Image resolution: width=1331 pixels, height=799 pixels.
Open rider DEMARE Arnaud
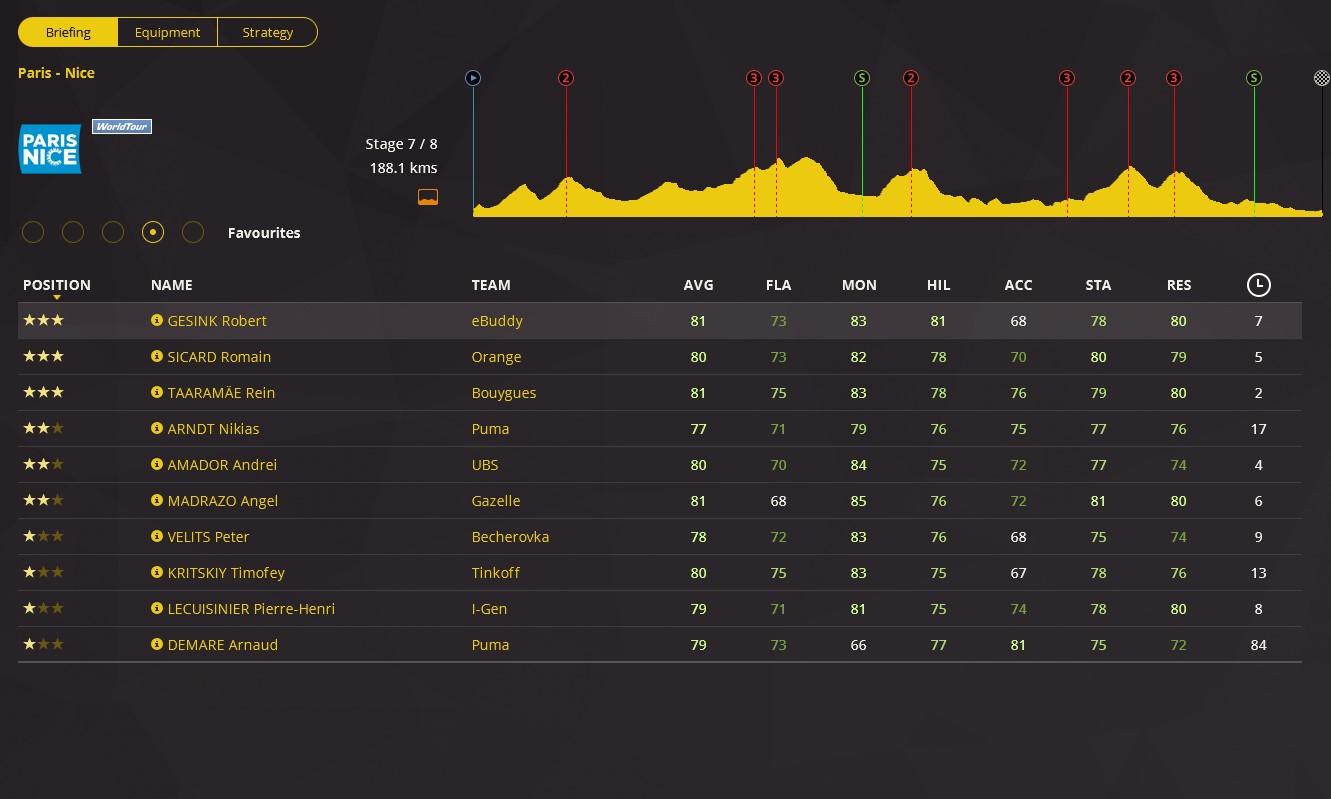(223, 645)
